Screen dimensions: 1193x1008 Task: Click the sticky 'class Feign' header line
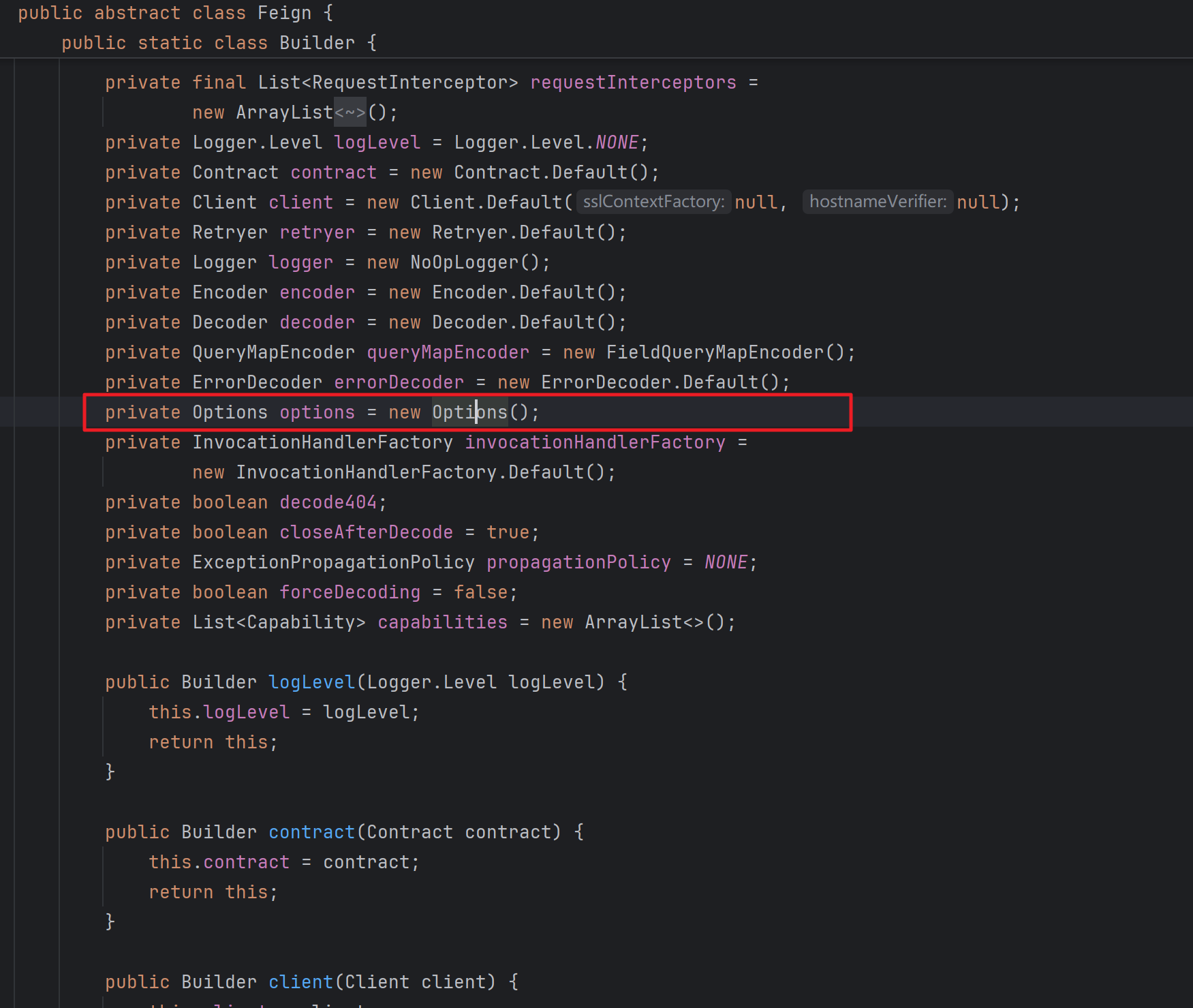[x=176, y=13]
